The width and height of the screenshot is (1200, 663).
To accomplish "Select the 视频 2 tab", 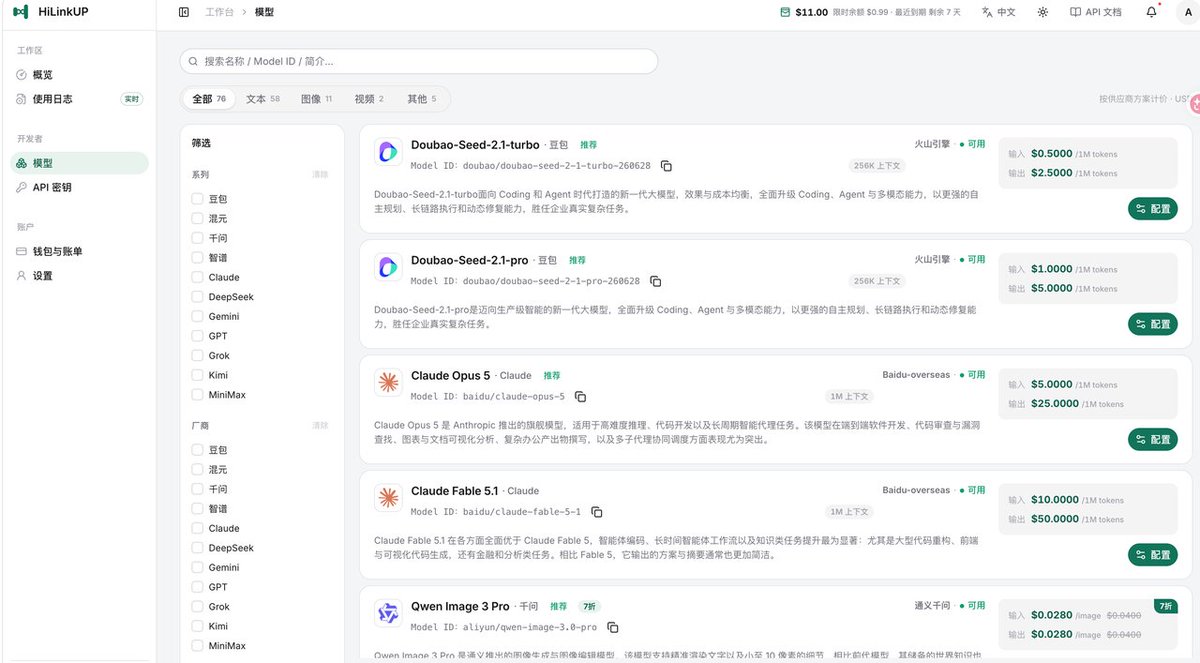I will pos(369,99).
